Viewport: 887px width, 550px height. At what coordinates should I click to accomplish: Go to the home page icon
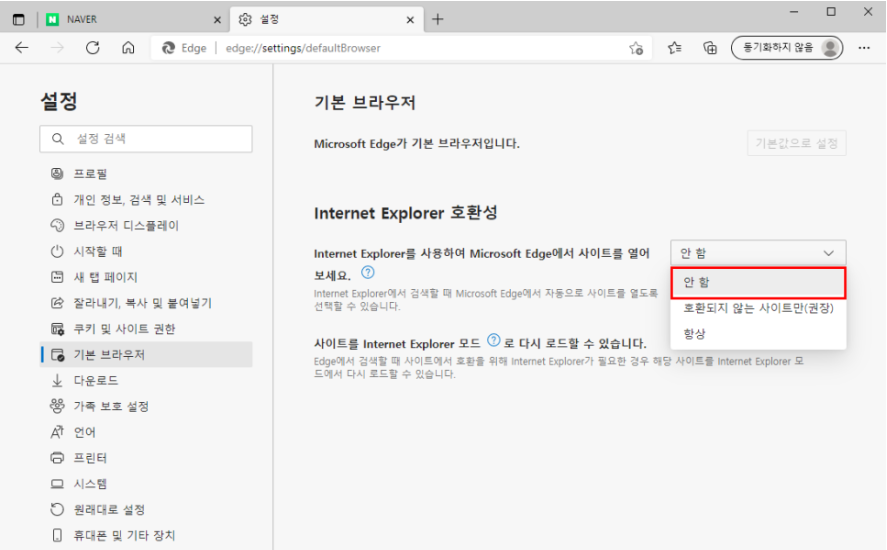pos(128,48)
